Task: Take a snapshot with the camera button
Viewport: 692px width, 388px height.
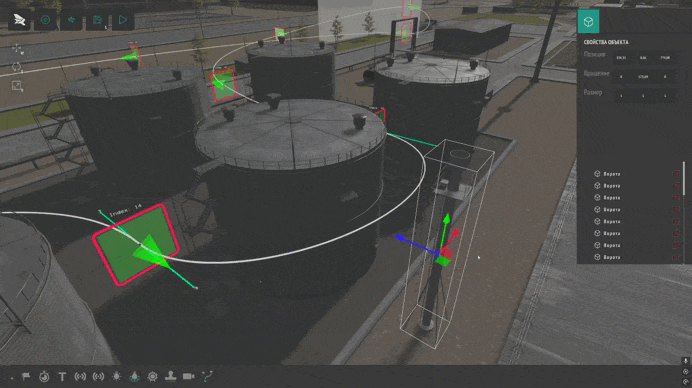Action: [x=97, y=20]
